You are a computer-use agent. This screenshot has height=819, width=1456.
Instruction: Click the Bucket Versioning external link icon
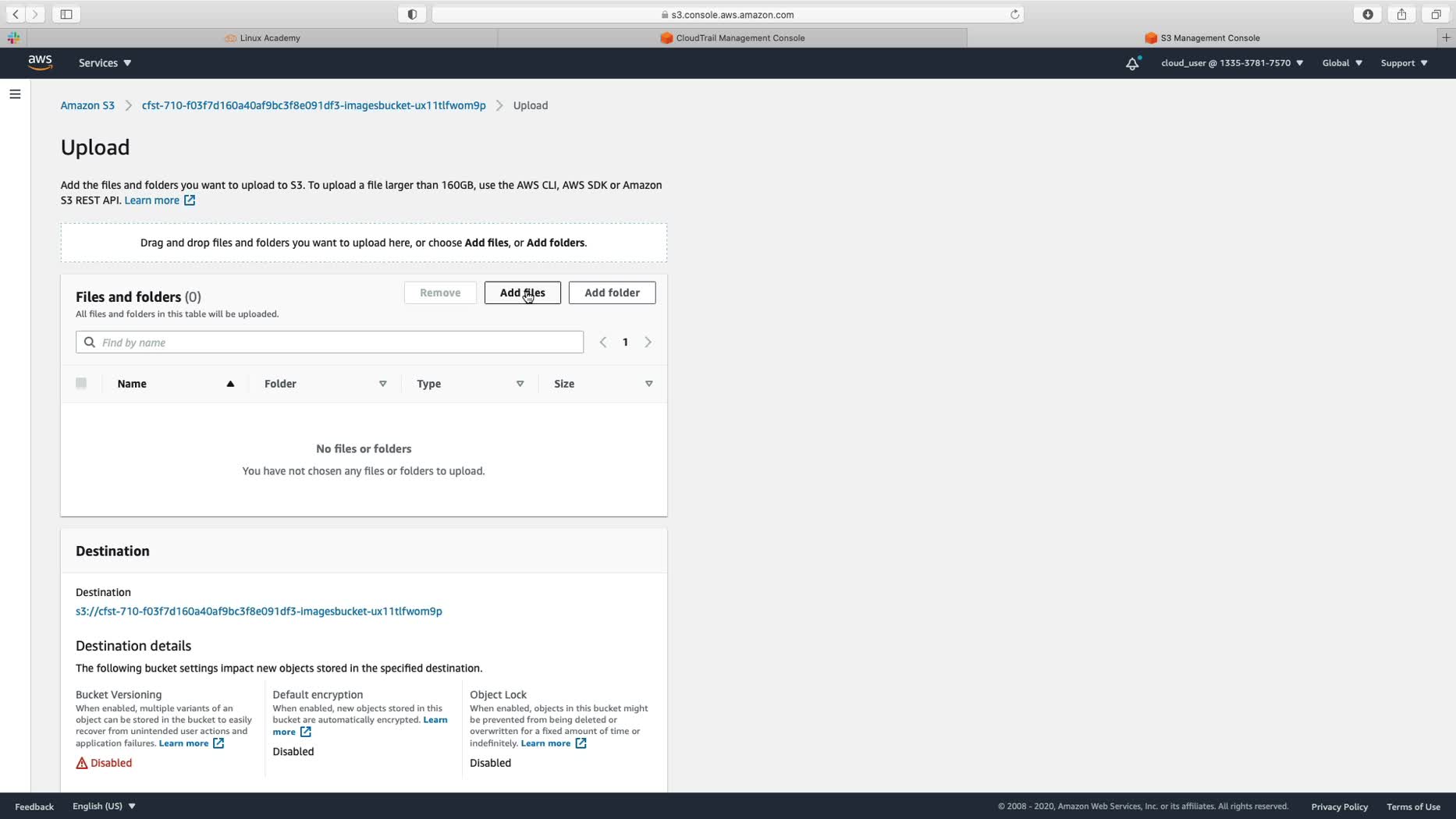coord(218,743)
